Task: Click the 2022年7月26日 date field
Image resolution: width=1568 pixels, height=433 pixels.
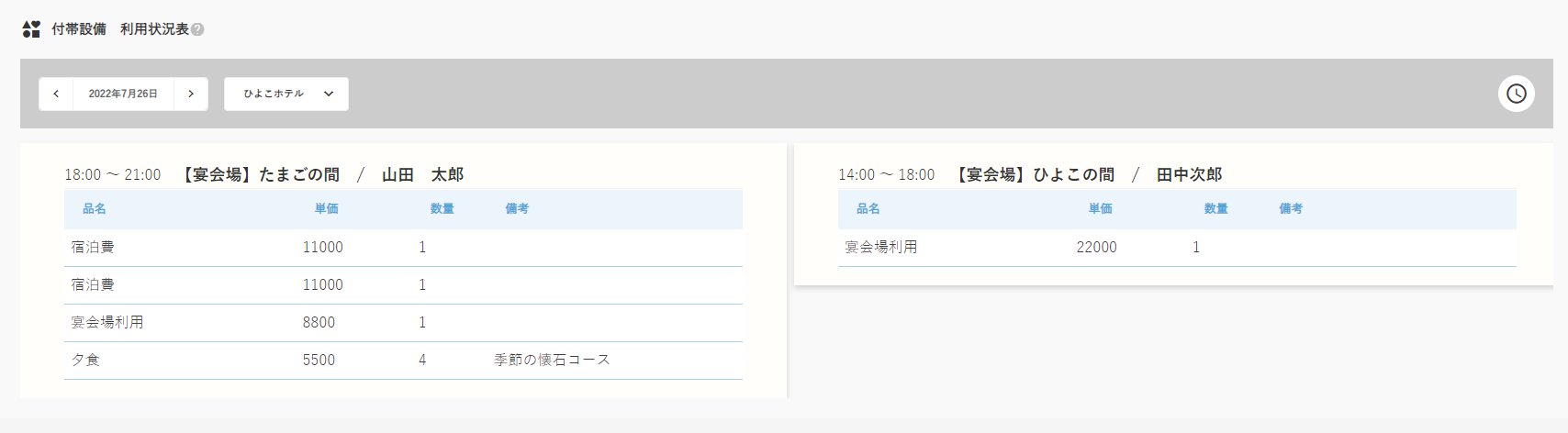Action: click(123, 94)
